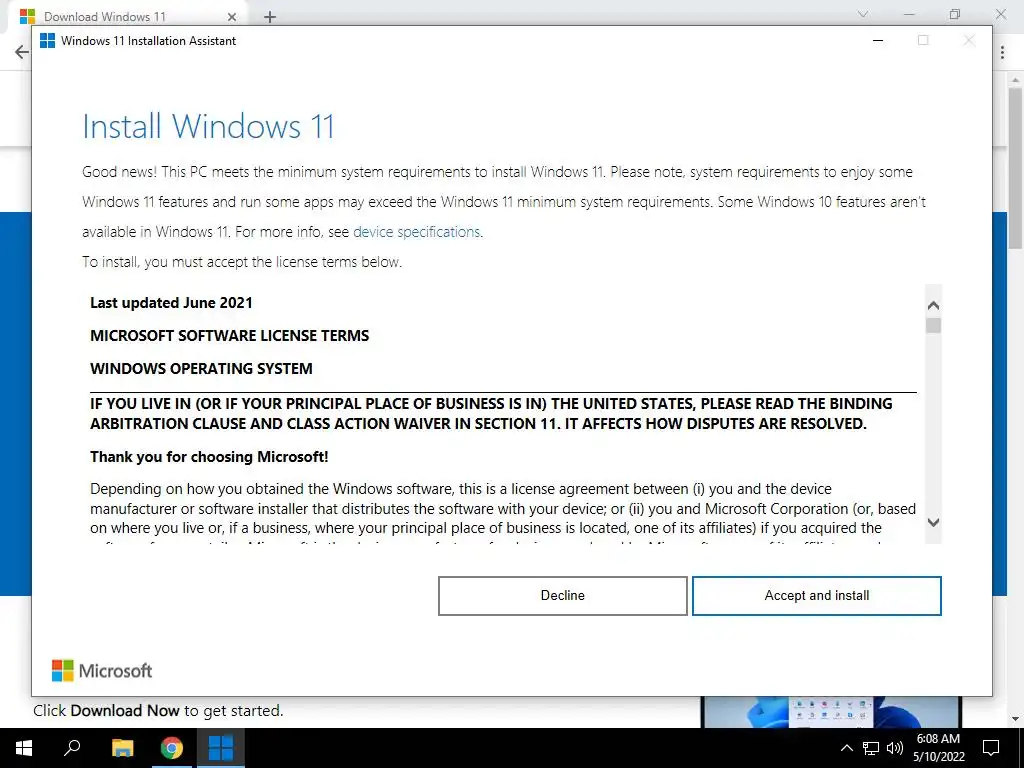This screenshot has width=1024, height=768.
Task: Open the network tray icon
Action: tap(871, 748)
